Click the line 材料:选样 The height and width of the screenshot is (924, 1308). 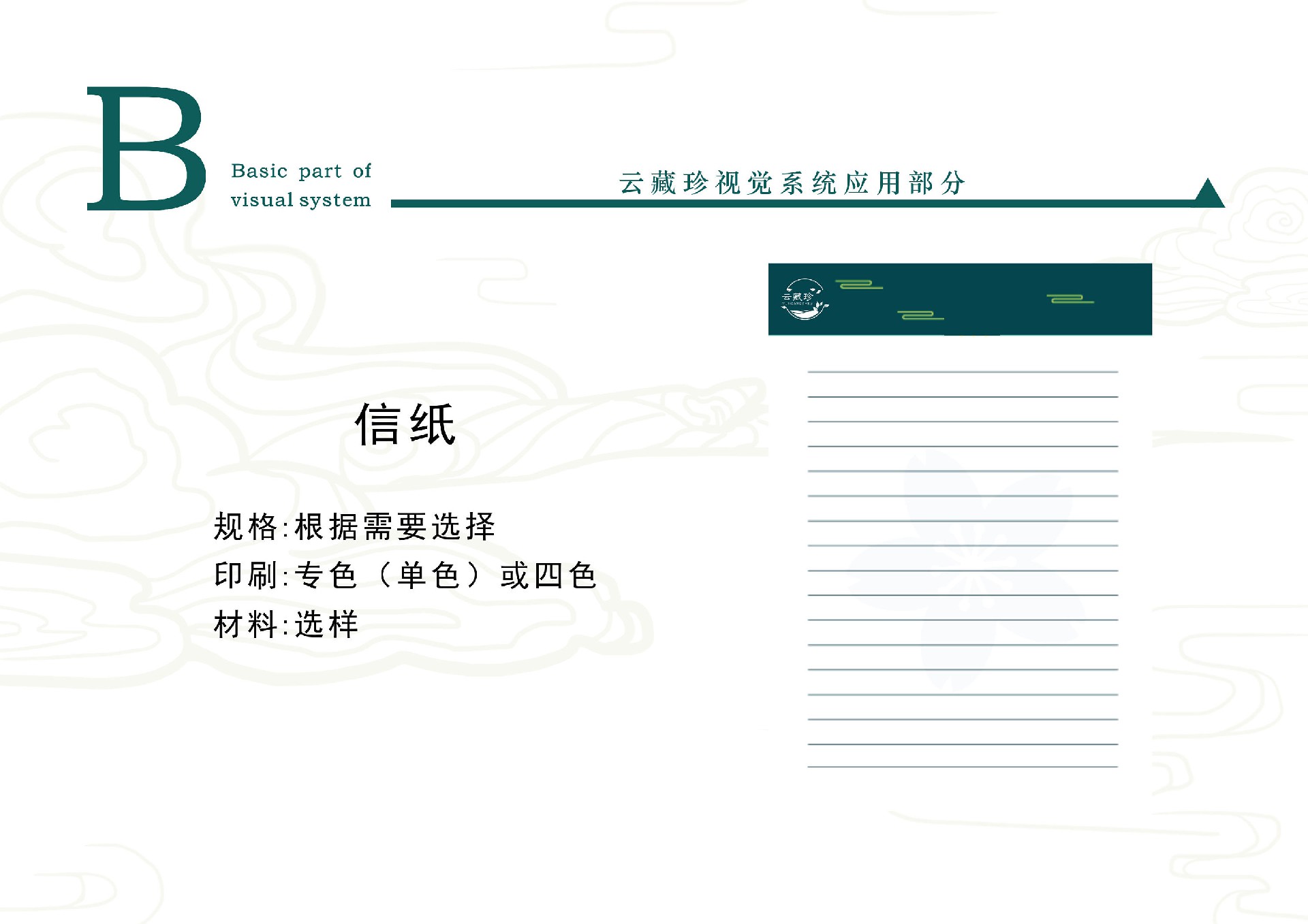coord(286,624)
